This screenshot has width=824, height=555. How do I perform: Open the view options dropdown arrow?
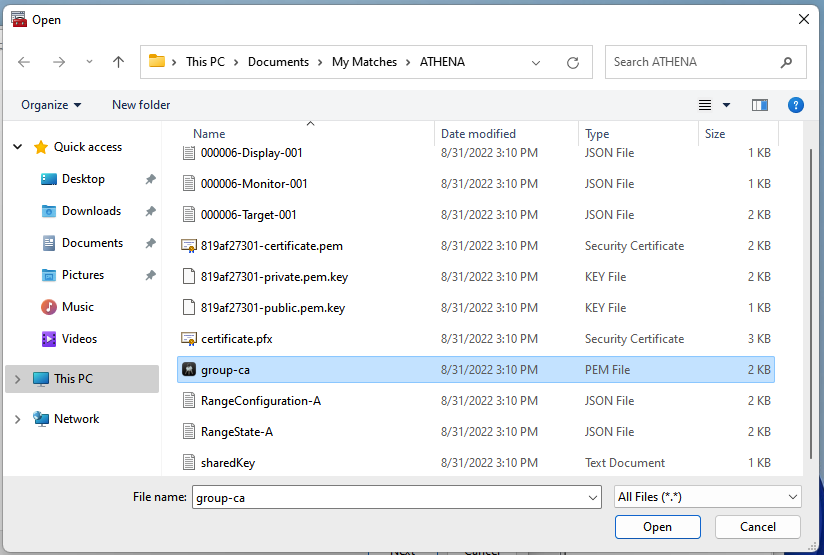[x=726, y=105]
